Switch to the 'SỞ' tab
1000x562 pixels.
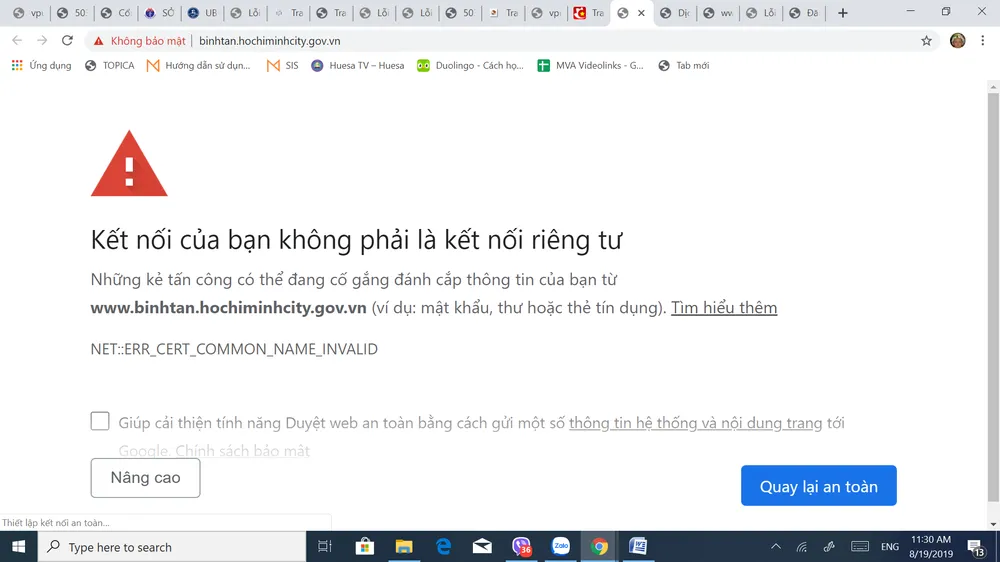click(160, 13)
